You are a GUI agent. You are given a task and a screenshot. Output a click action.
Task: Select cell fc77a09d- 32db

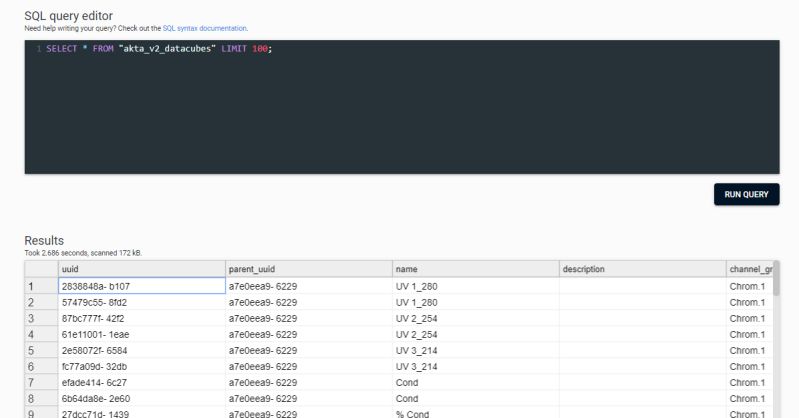[142, 367]
